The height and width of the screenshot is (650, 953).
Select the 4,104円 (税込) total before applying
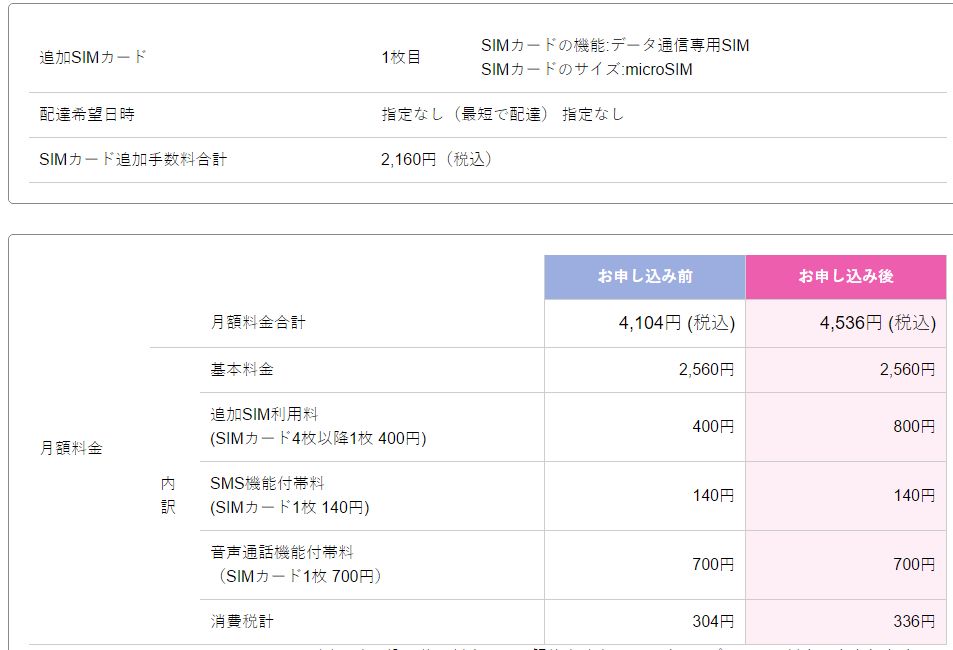[676, 323]
